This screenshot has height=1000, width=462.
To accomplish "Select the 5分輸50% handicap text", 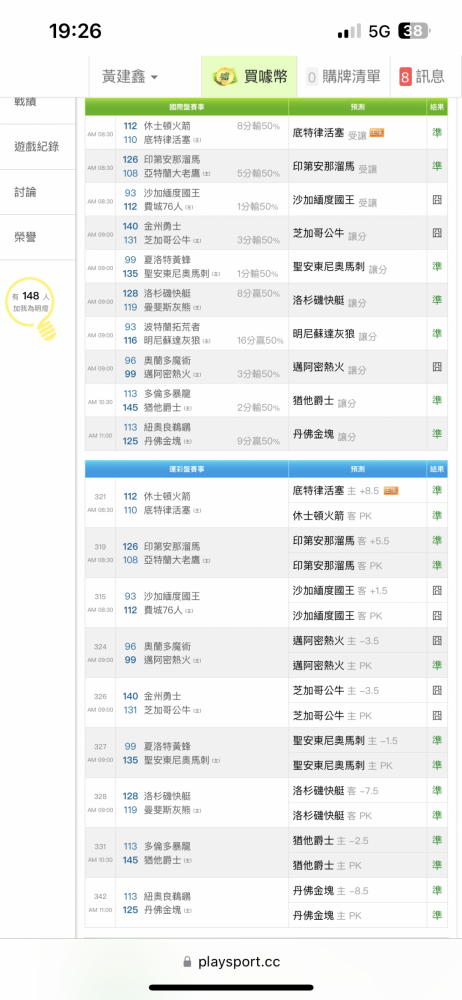I will point(258,173).
